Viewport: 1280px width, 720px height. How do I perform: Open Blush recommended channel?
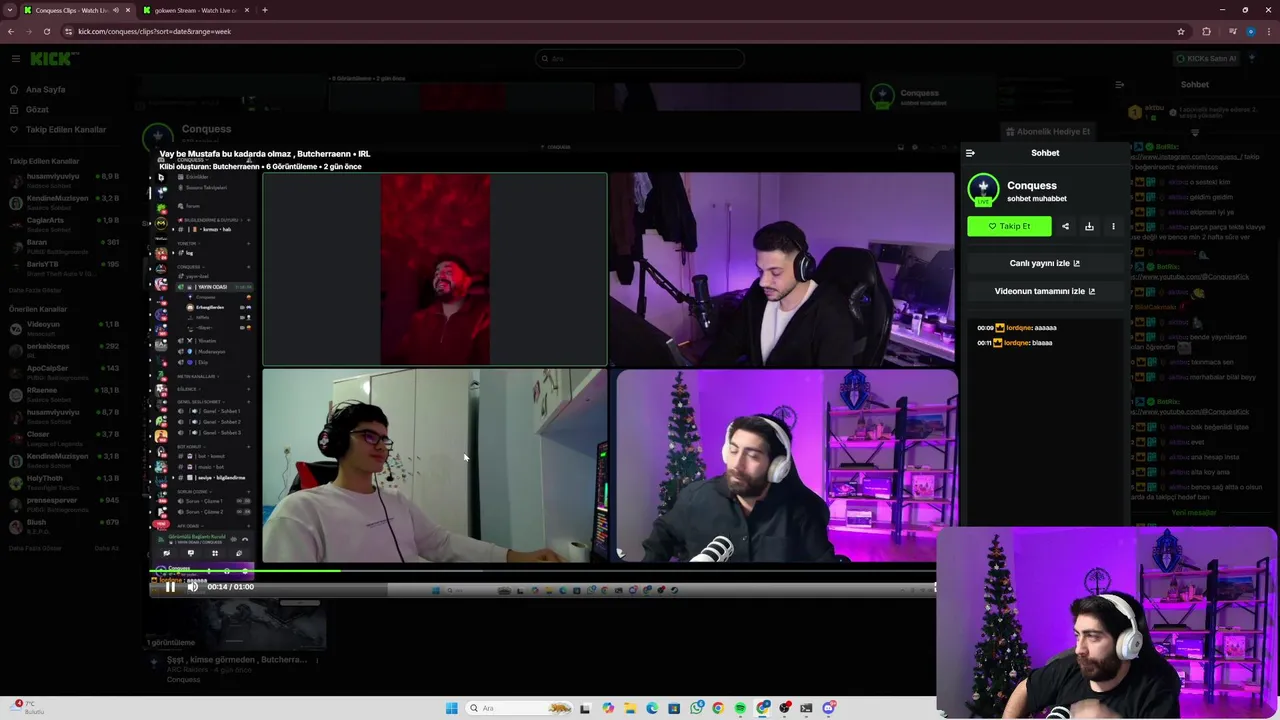[64, 526]
